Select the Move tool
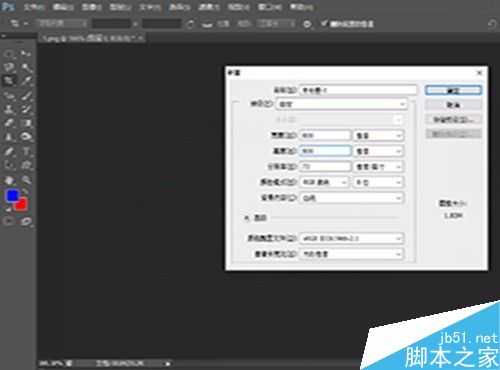Image resolution: width=500 pixels, height=370 pixels. coord(26,54)
